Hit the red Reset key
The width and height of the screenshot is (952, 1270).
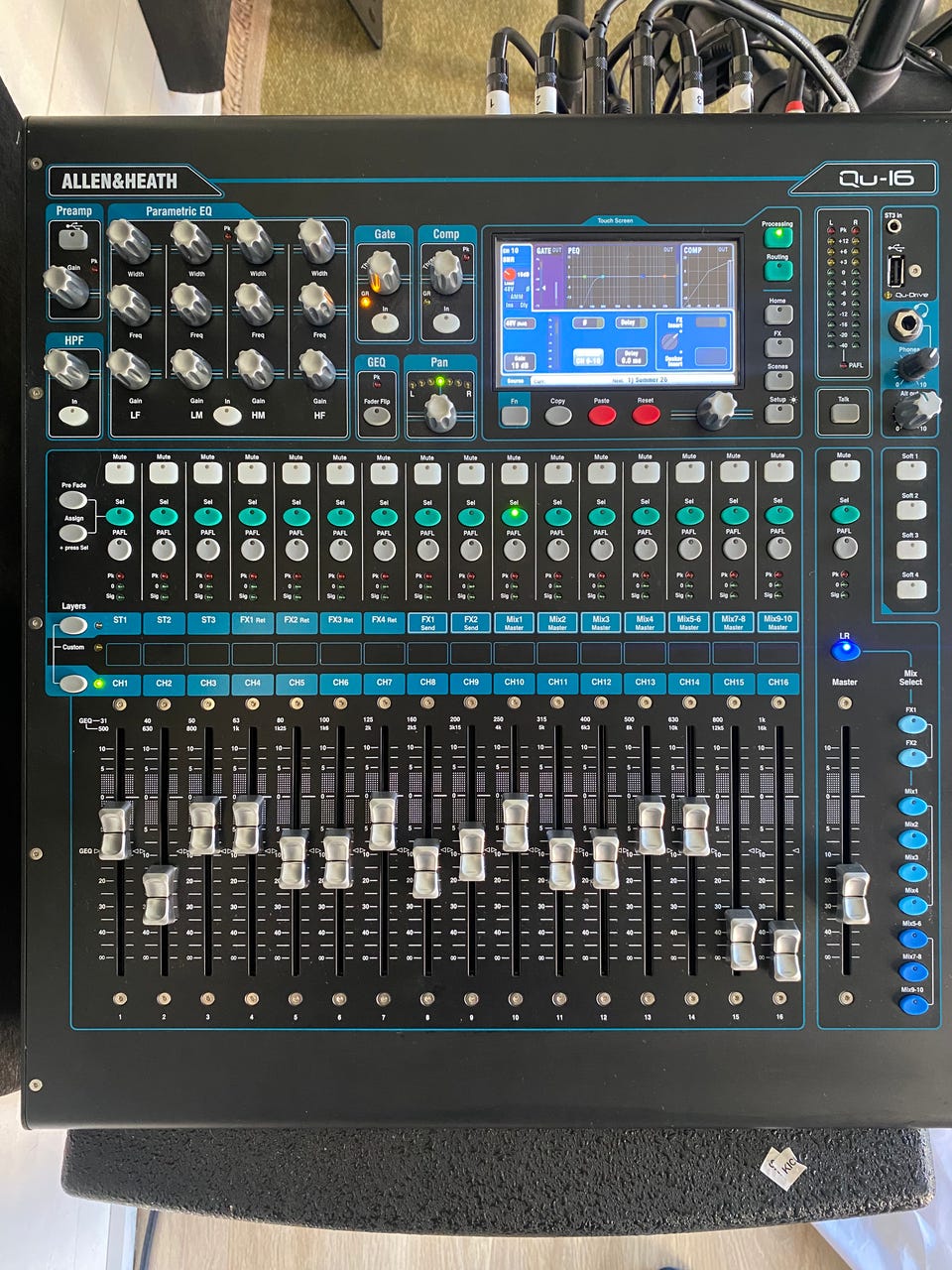[x=646, y=415]
